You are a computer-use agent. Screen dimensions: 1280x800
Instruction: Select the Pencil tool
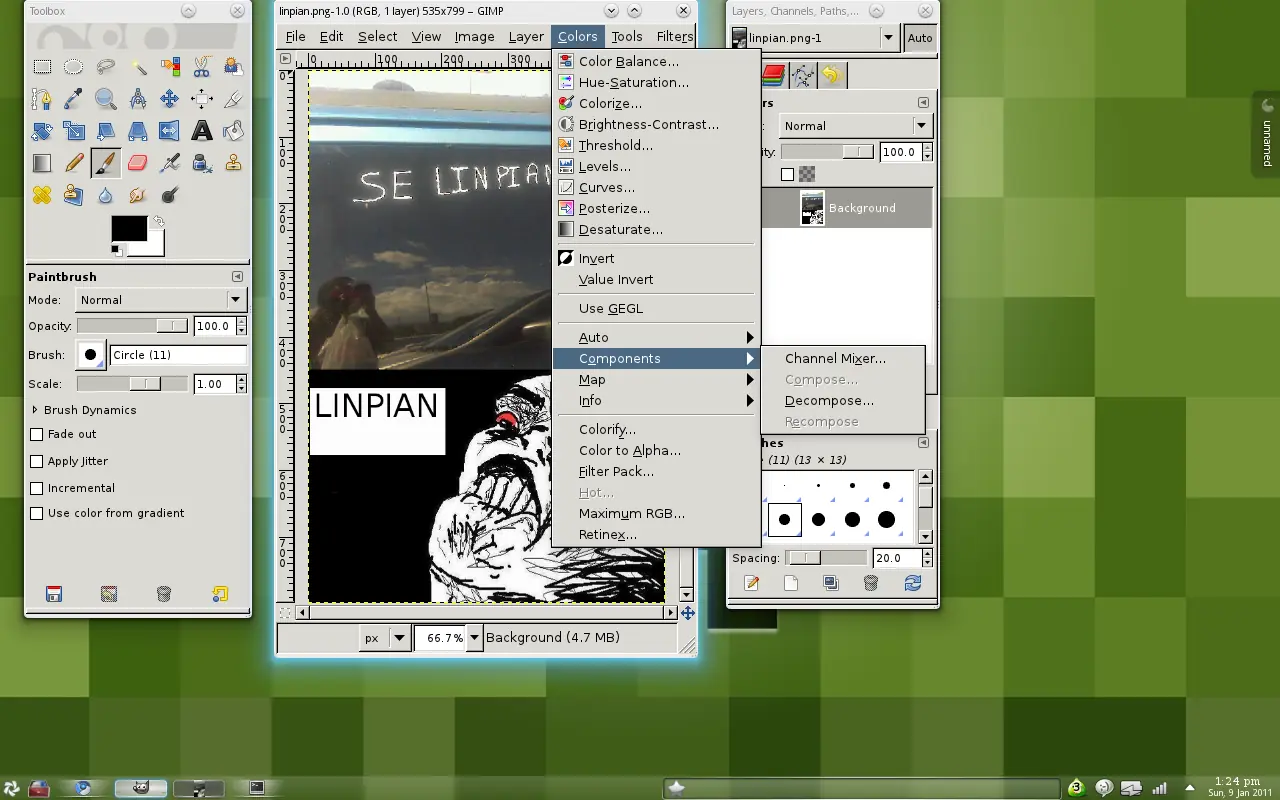pyautogui.click(x=74, y=163)
